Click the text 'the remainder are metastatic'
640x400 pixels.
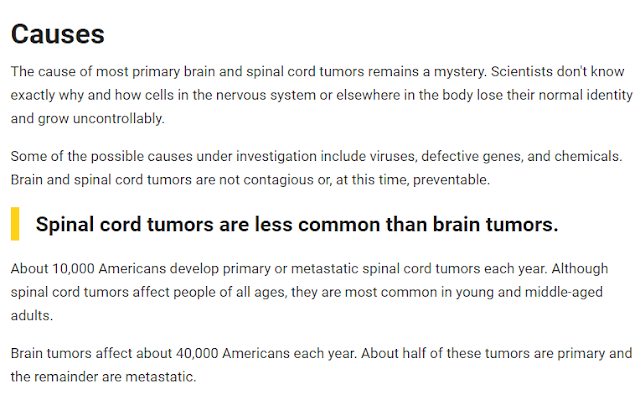(x=102, y=377)
